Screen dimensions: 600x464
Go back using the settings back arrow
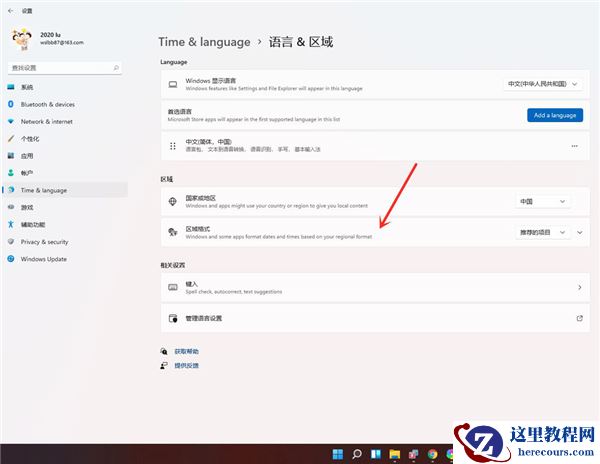10,11
